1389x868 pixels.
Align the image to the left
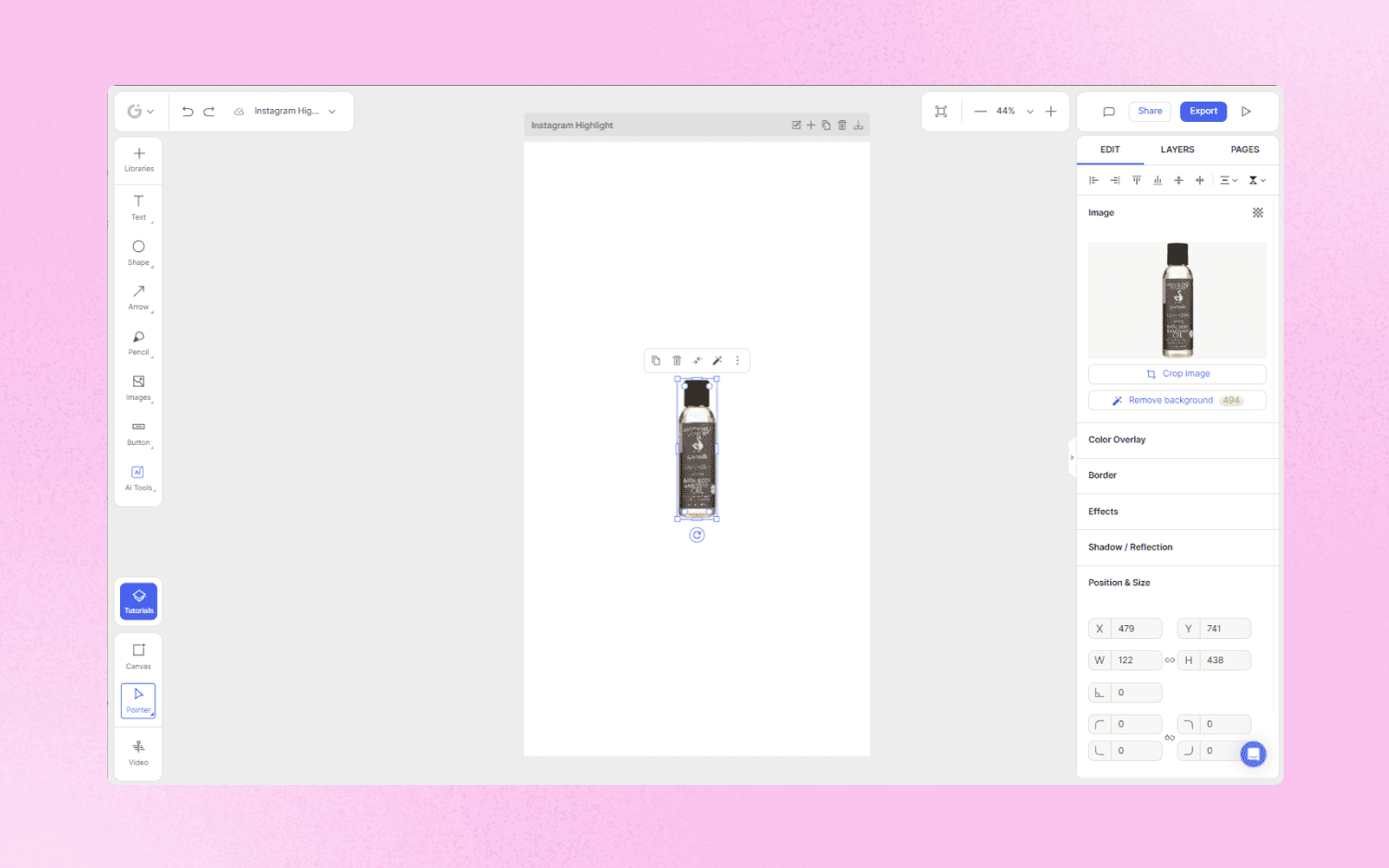pyautogui.click(x=1093, y=180)
